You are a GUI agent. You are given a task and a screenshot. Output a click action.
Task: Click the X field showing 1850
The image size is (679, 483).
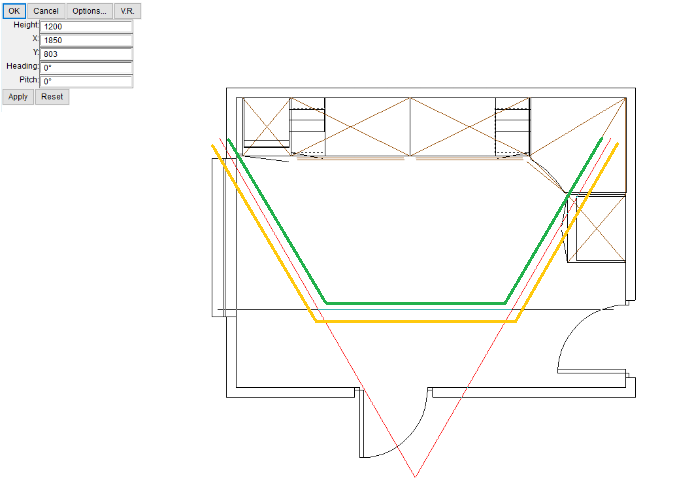point(86,40)
